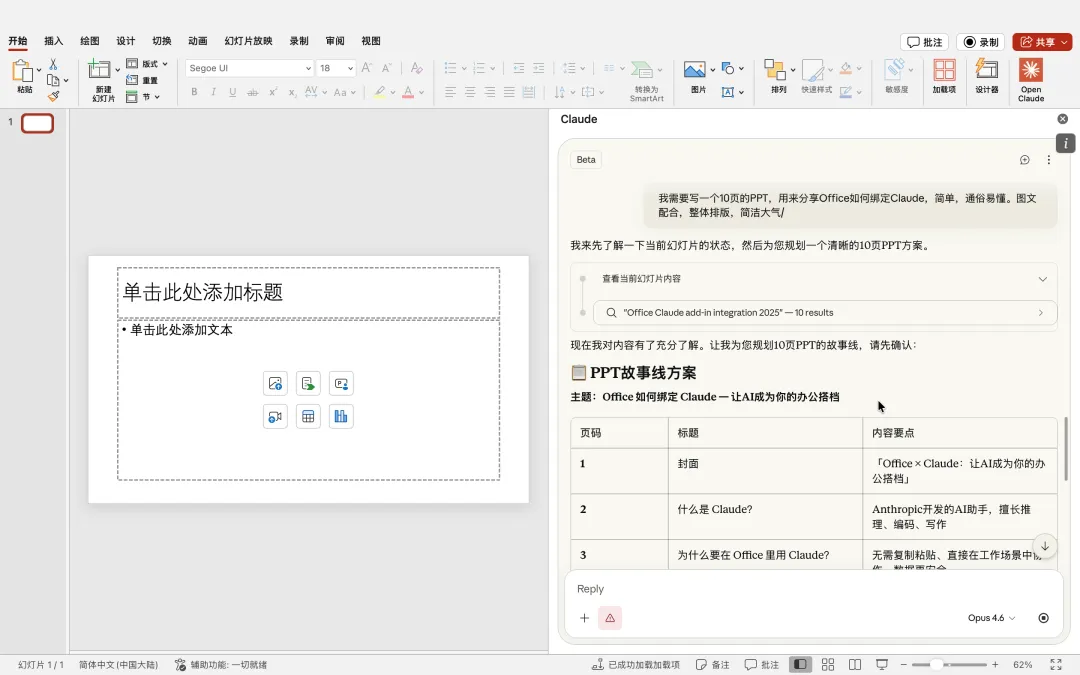This screenshot has height=675, width=1080.
Task: Clear formatting with the eraser A icon
Action: [x=416, y=68]
